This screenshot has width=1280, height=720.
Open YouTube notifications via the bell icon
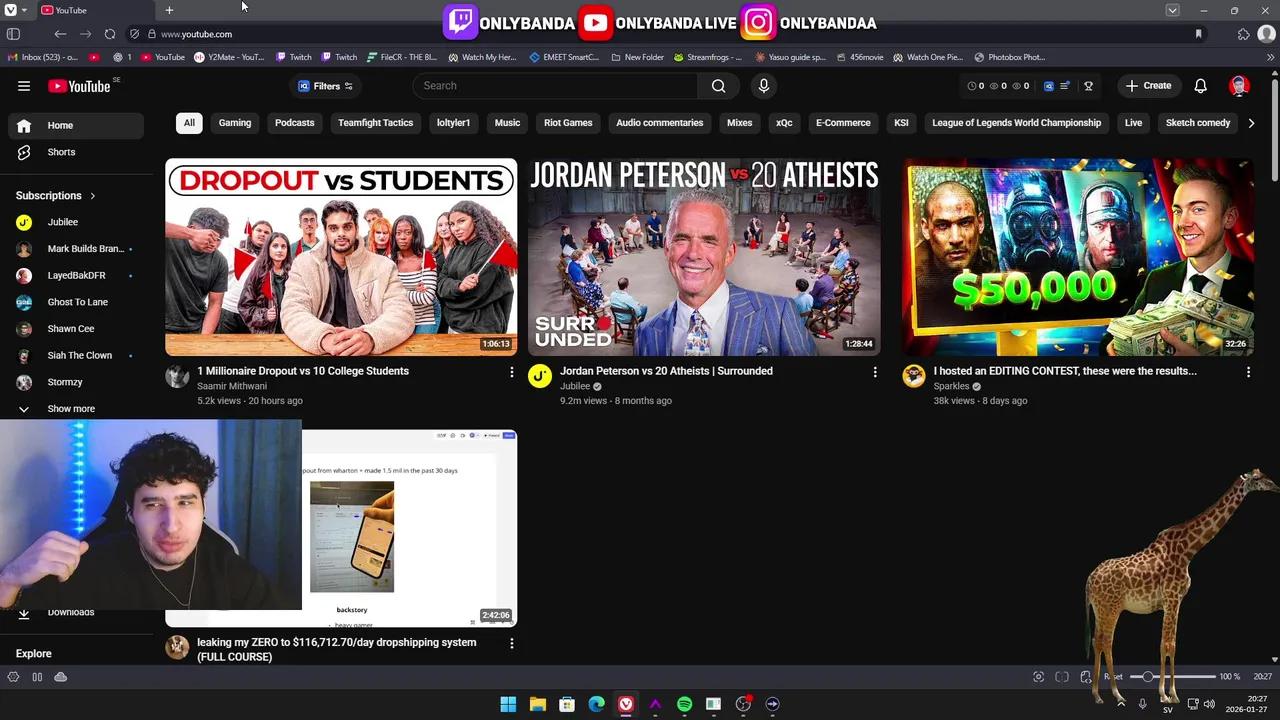[1200, 86]
